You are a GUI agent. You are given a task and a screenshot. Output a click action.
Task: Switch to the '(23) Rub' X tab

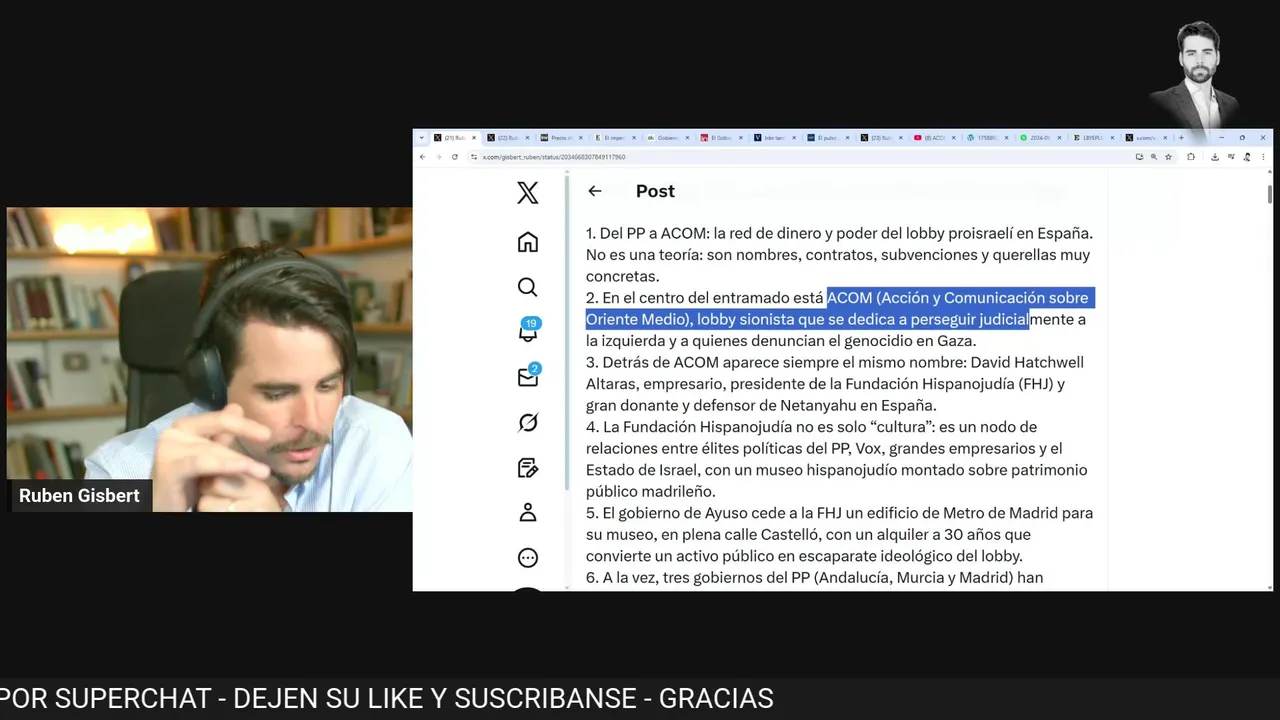(883, 138)
